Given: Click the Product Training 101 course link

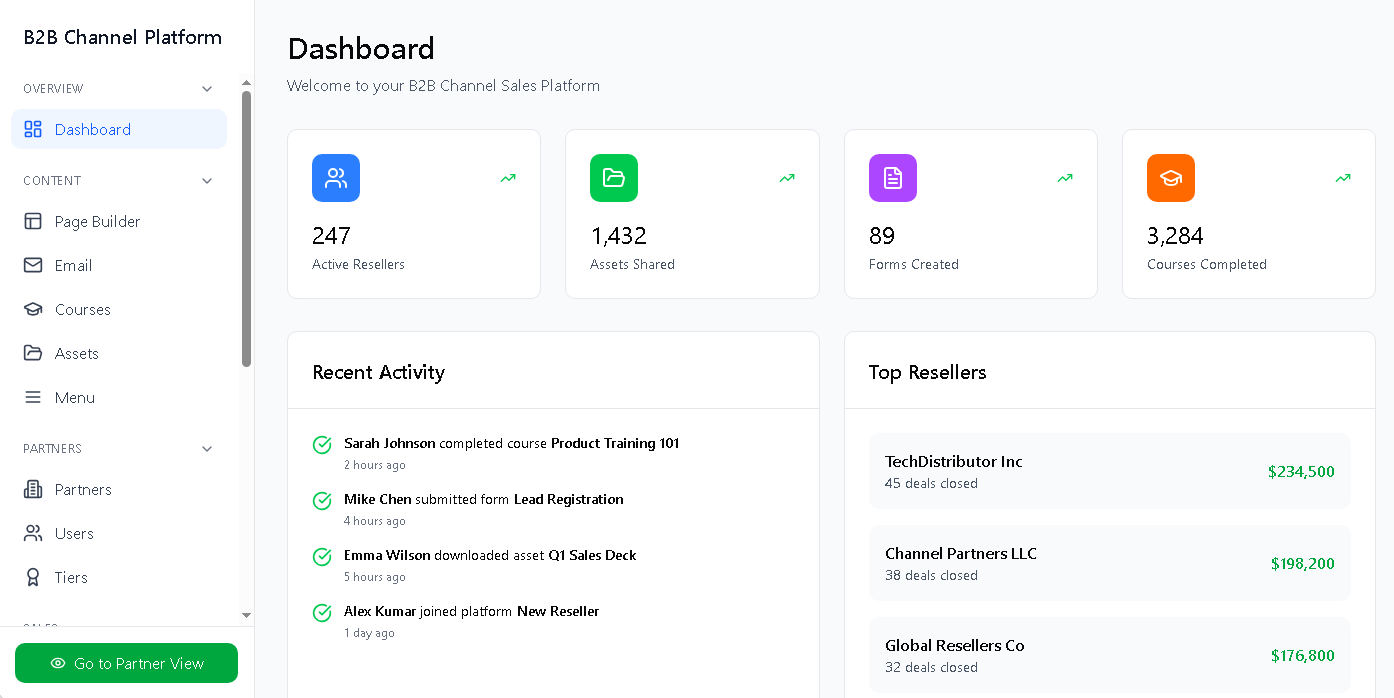Looking at the screenshot, I should point(615,443).
